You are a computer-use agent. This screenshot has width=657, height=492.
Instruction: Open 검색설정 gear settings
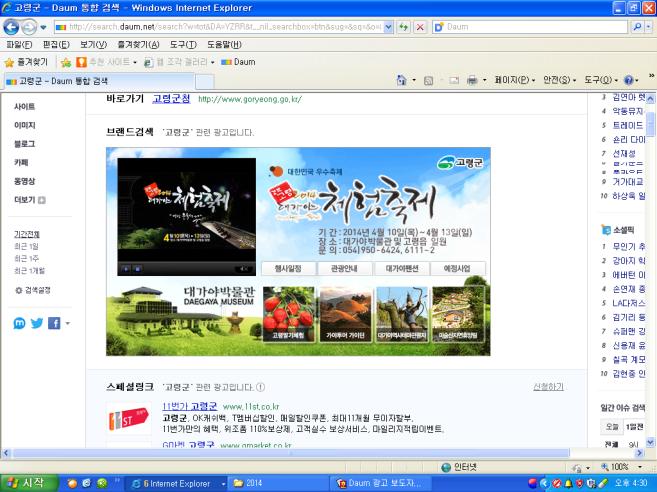point(33,290)
